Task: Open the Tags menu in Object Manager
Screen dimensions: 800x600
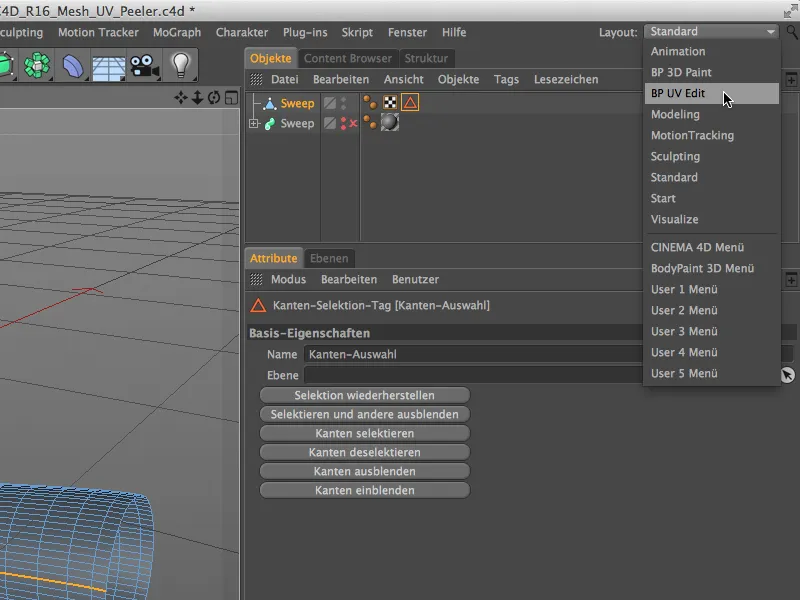Action: [x=506, y=80]
